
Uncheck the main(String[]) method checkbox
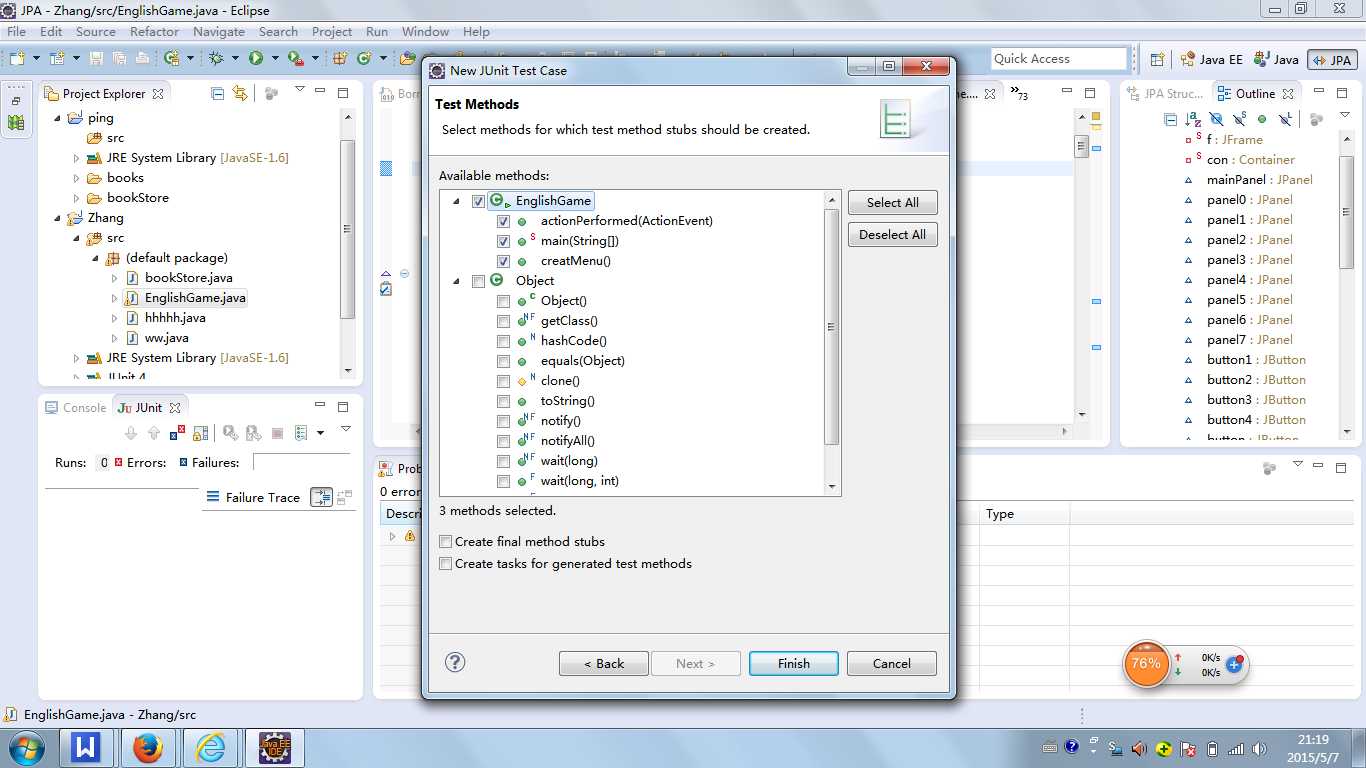(503, 241)
